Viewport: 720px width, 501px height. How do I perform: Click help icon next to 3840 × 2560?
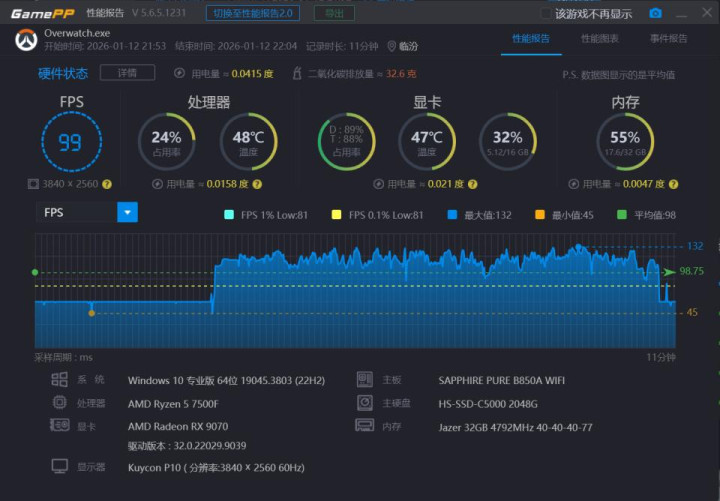coord(107,184)
